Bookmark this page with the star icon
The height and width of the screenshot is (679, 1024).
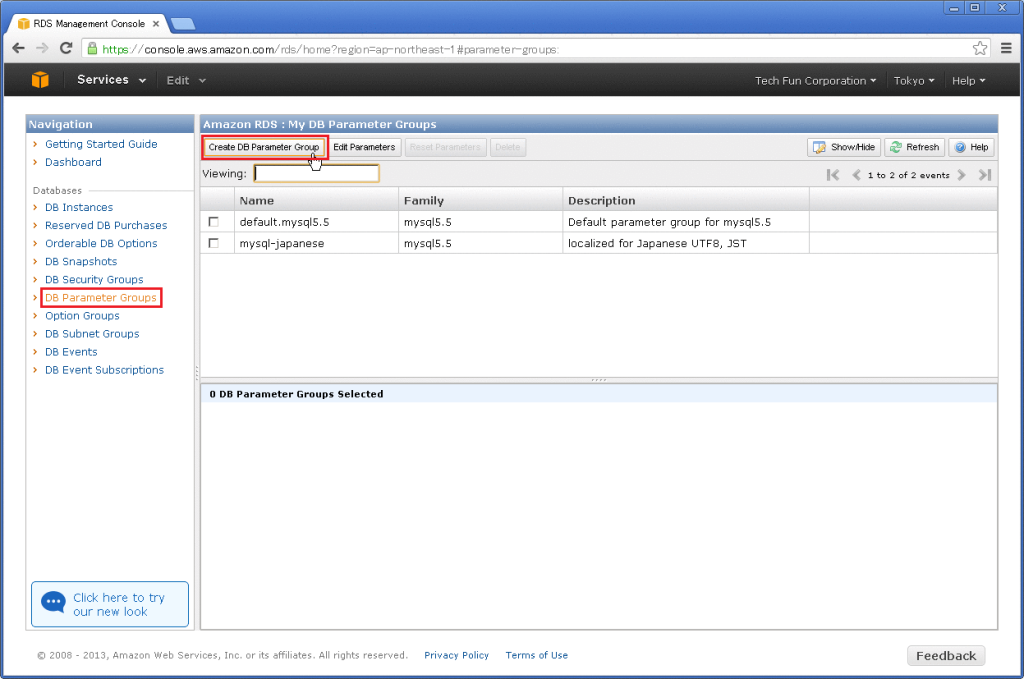[980, 48]
